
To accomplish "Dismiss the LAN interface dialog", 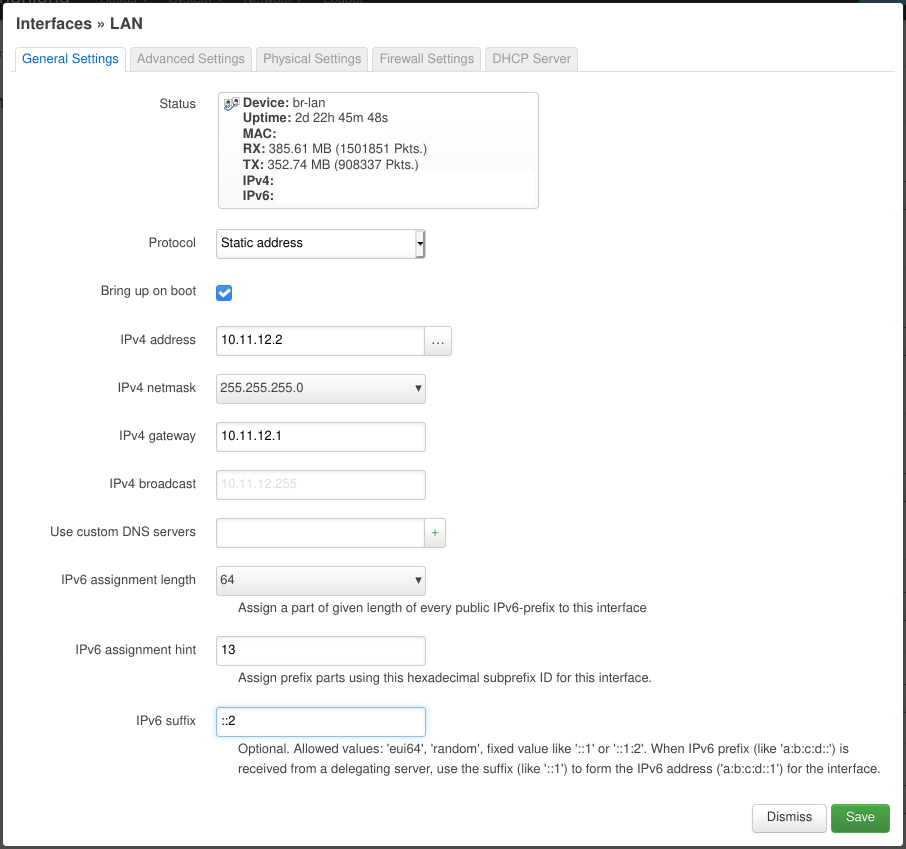I will [789, 817].
